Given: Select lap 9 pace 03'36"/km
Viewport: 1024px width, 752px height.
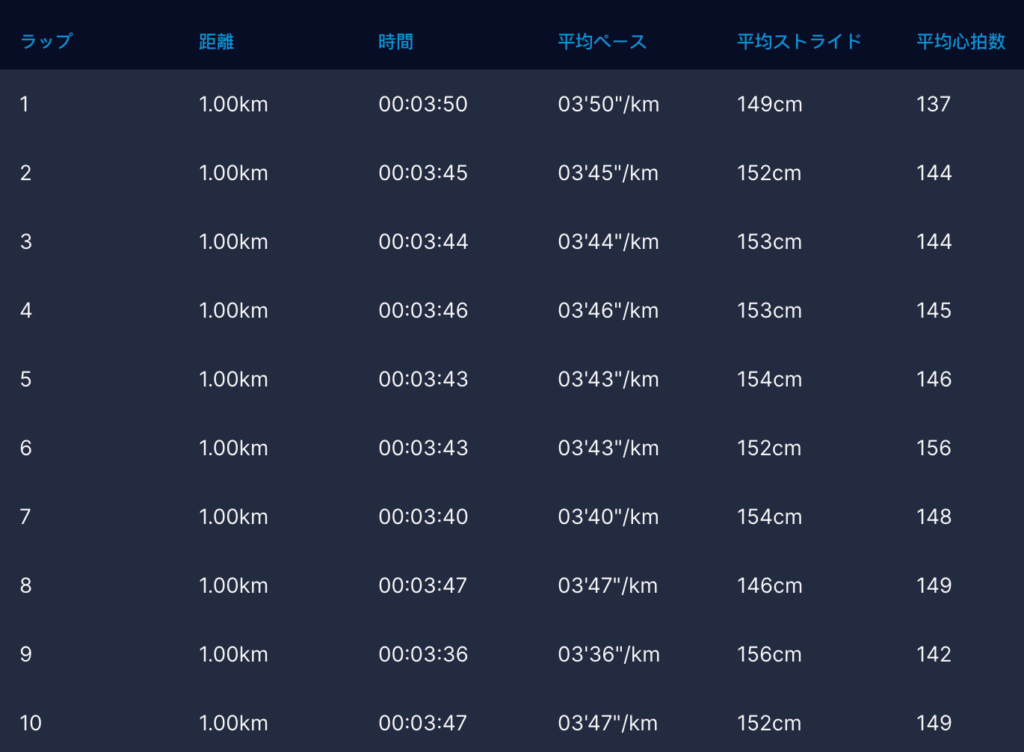Looking at the screenshot, I should point(608,655).
